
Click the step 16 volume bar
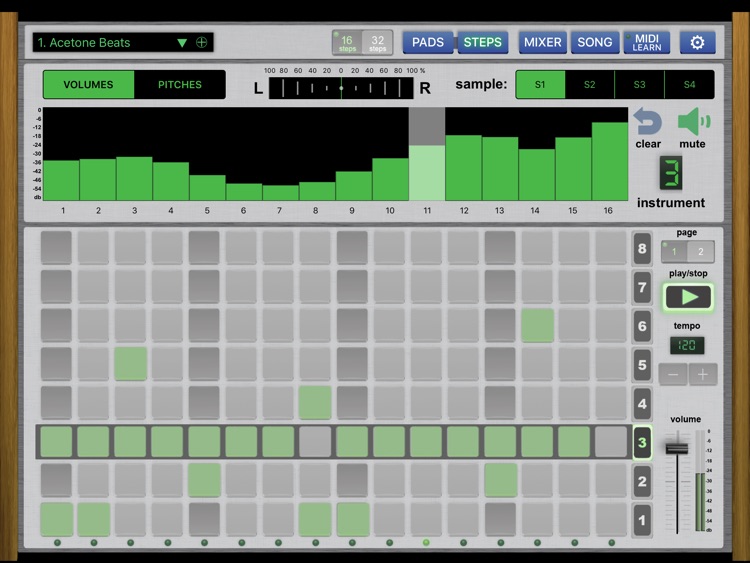(610, 162)
